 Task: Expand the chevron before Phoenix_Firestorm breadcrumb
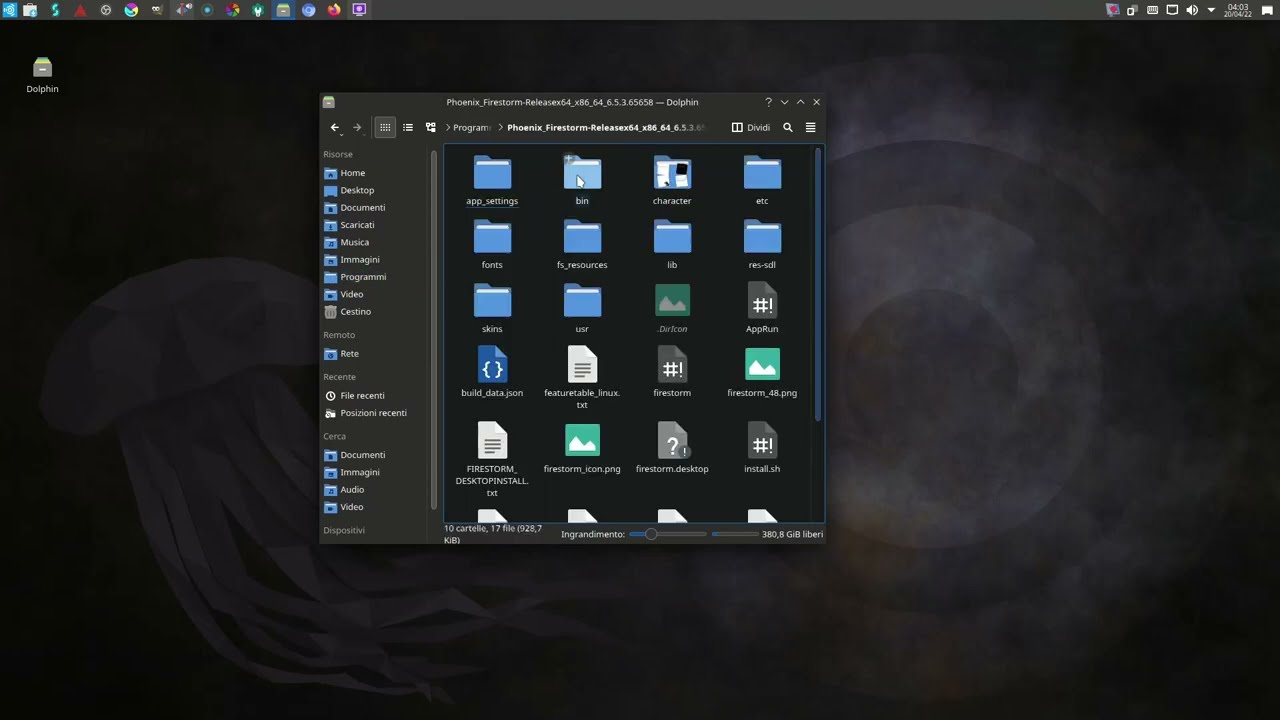(x=500, y=128)
